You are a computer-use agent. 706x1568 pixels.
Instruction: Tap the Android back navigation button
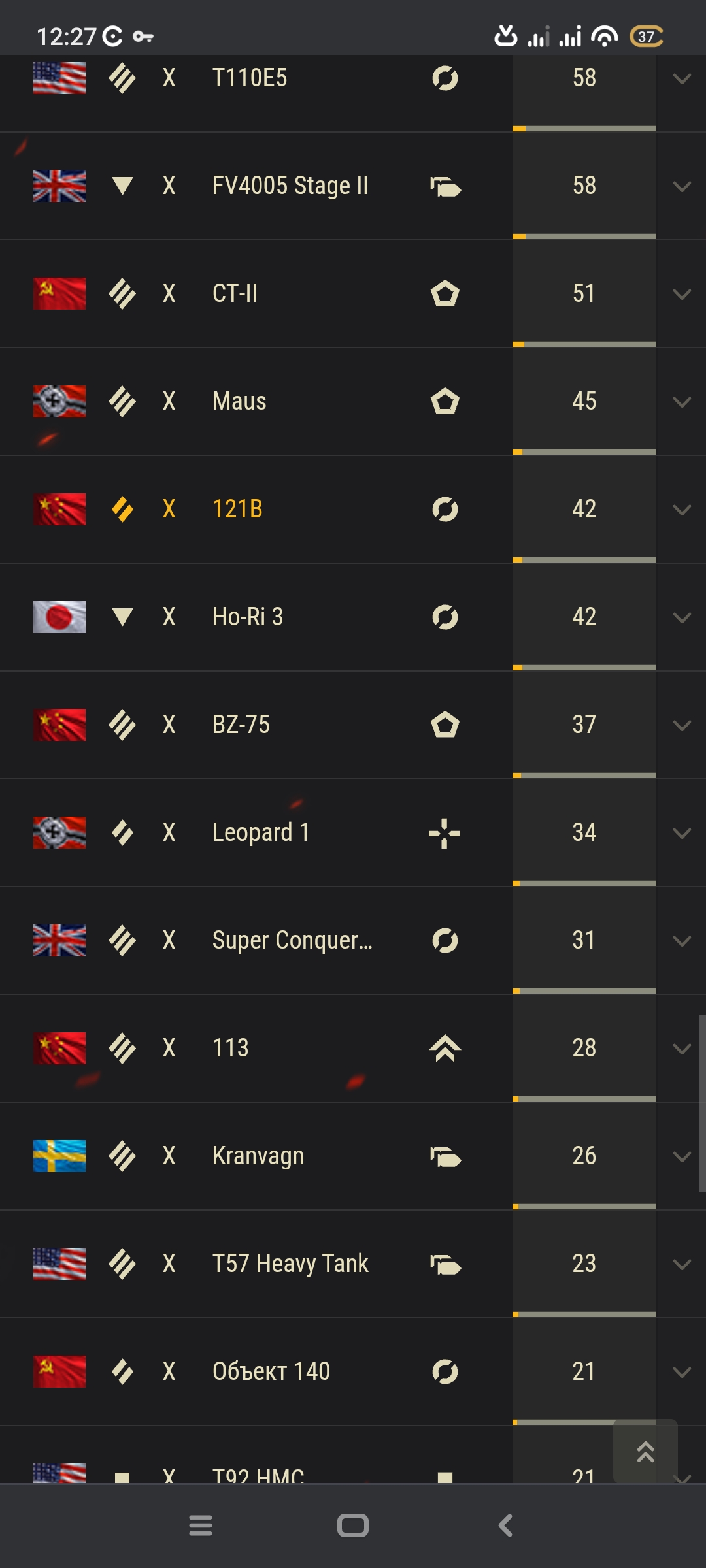coord(505,1526)
